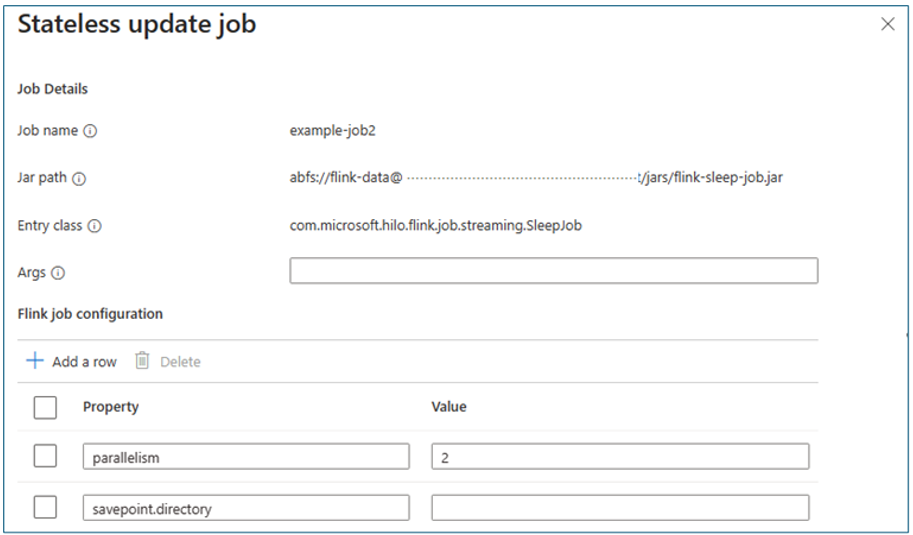Image resolution: width=913 pixels, height=535 pixels.
Task: Open the Args info icon hint
Action: [58, 273]
